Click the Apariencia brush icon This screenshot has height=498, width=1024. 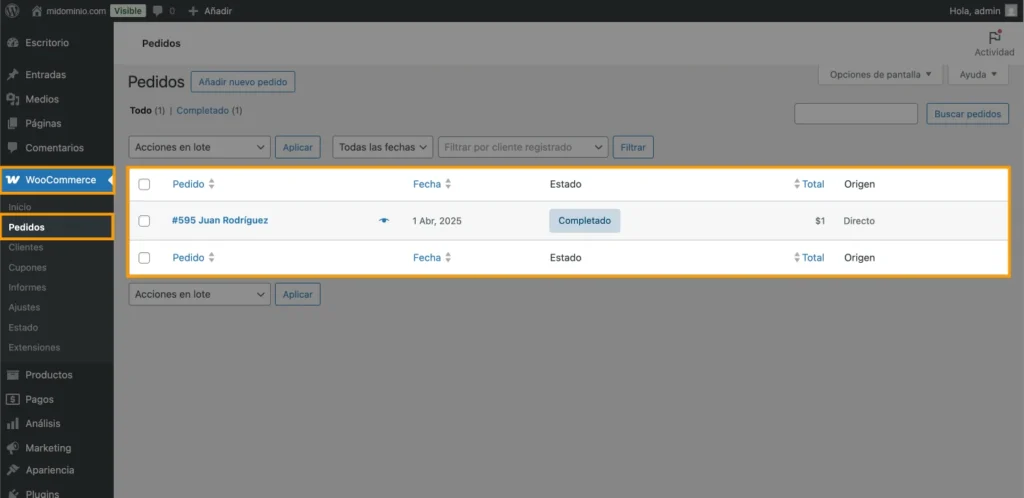(x=12, y=471)
